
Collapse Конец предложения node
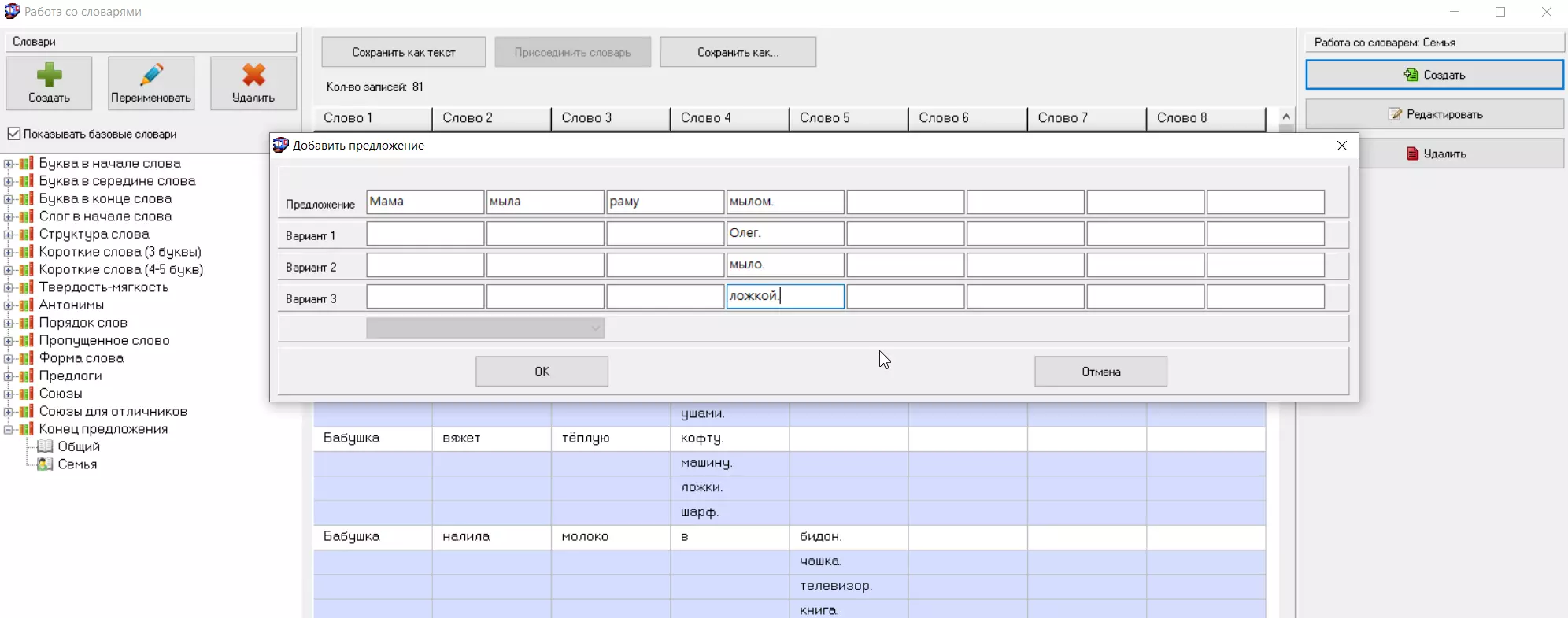click(8, 429)
